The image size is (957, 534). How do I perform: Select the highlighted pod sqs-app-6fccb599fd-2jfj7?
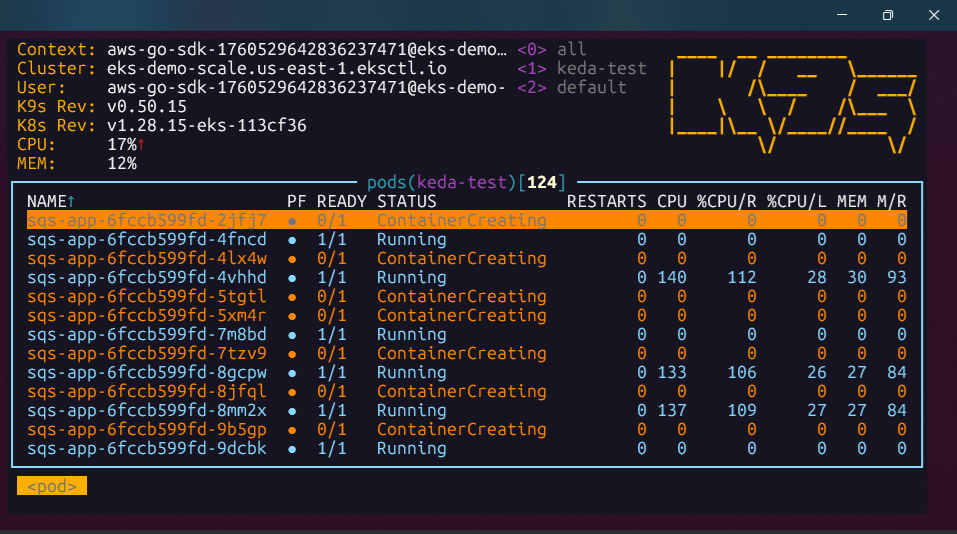point(146,221)
